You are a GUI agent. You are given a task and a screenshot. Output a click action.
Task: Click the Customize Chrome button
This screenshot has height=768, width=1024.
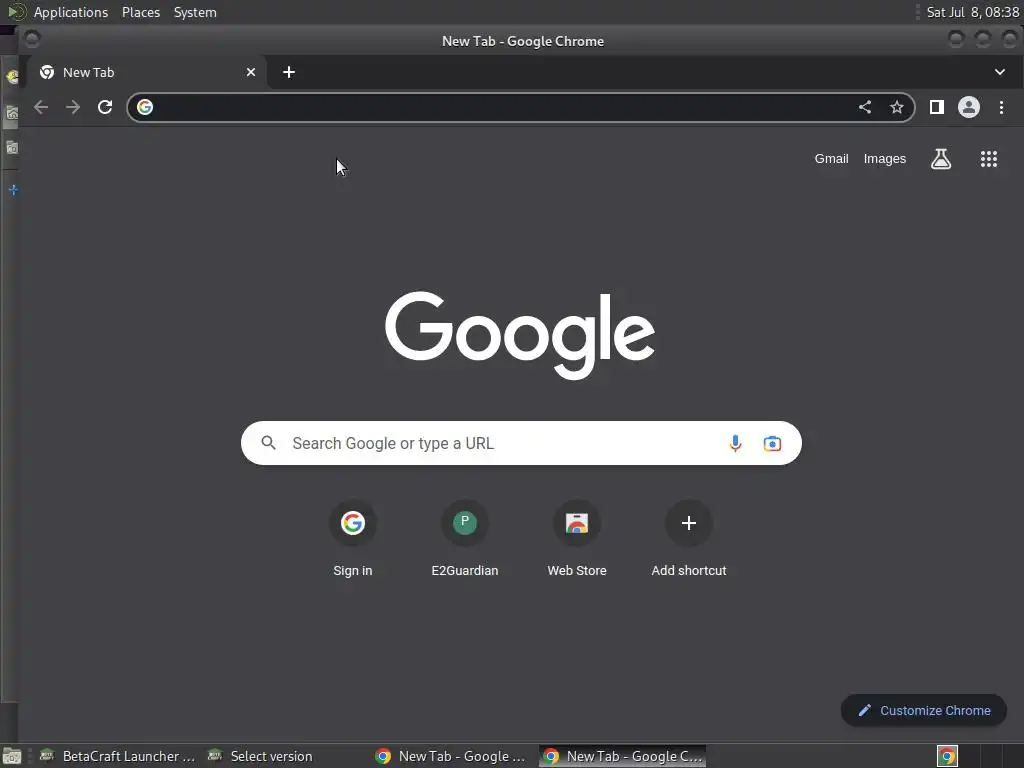pyautogui.click(x=923, y=711)
